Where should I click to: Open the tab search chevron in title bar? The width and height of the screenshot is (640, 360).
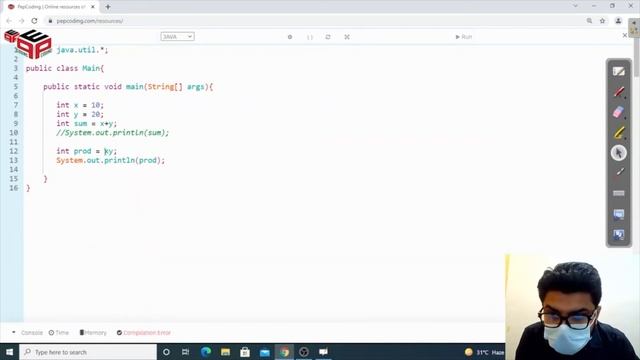575,6
